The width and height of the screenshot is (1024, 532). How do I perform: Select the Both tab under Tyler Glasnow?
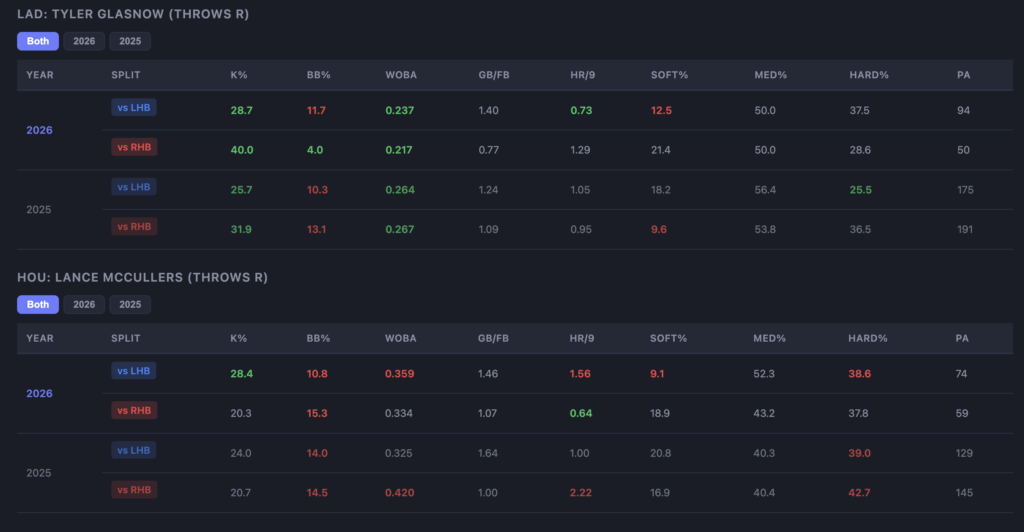point(38,41)
